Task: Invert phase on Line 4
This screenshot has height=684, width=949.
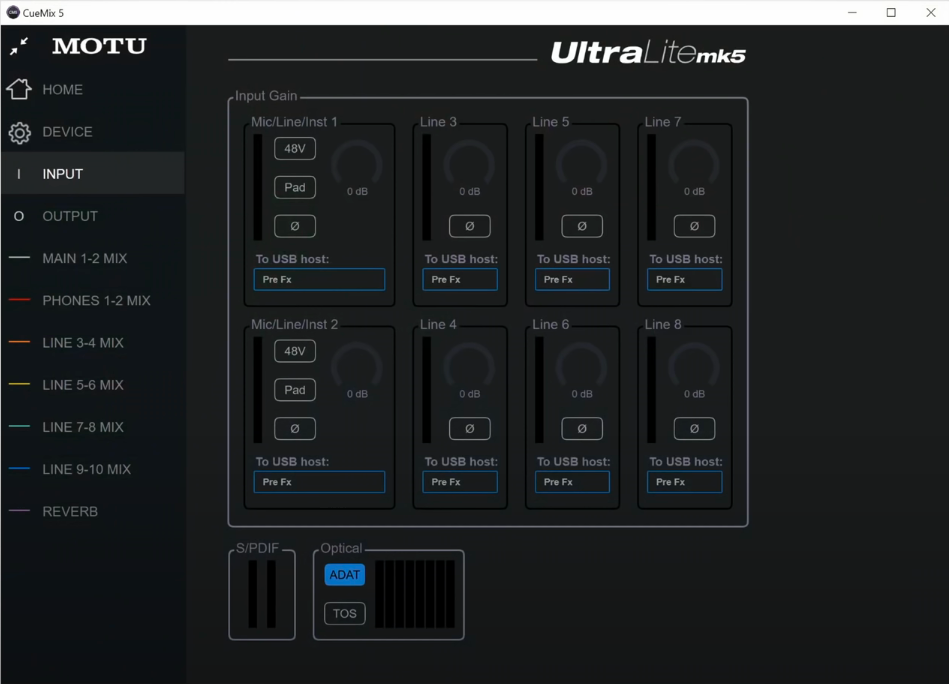Action: 470,429
